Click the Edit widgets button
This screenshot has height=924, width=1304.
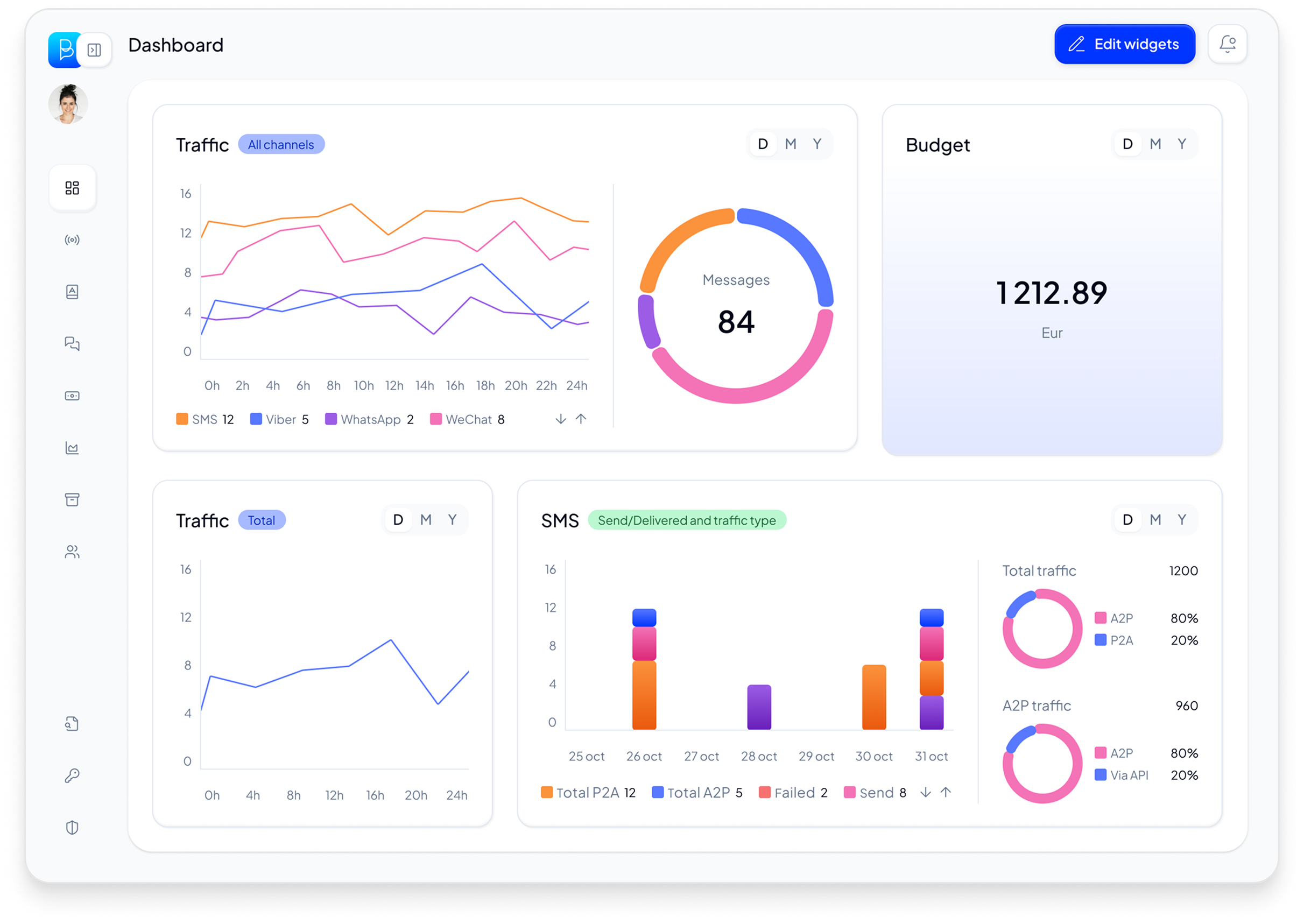(x=1124, y=44)
